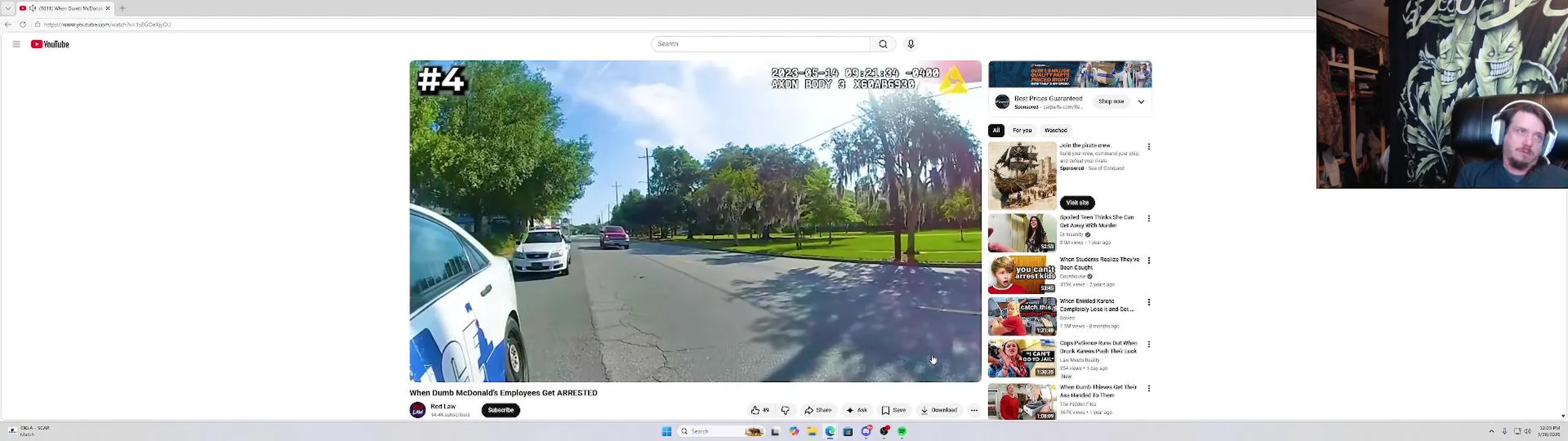Image resolution: width=1568 pixels, height=441 pixels.
Task: Save the video to a playlist
Action: coord(894,410)
